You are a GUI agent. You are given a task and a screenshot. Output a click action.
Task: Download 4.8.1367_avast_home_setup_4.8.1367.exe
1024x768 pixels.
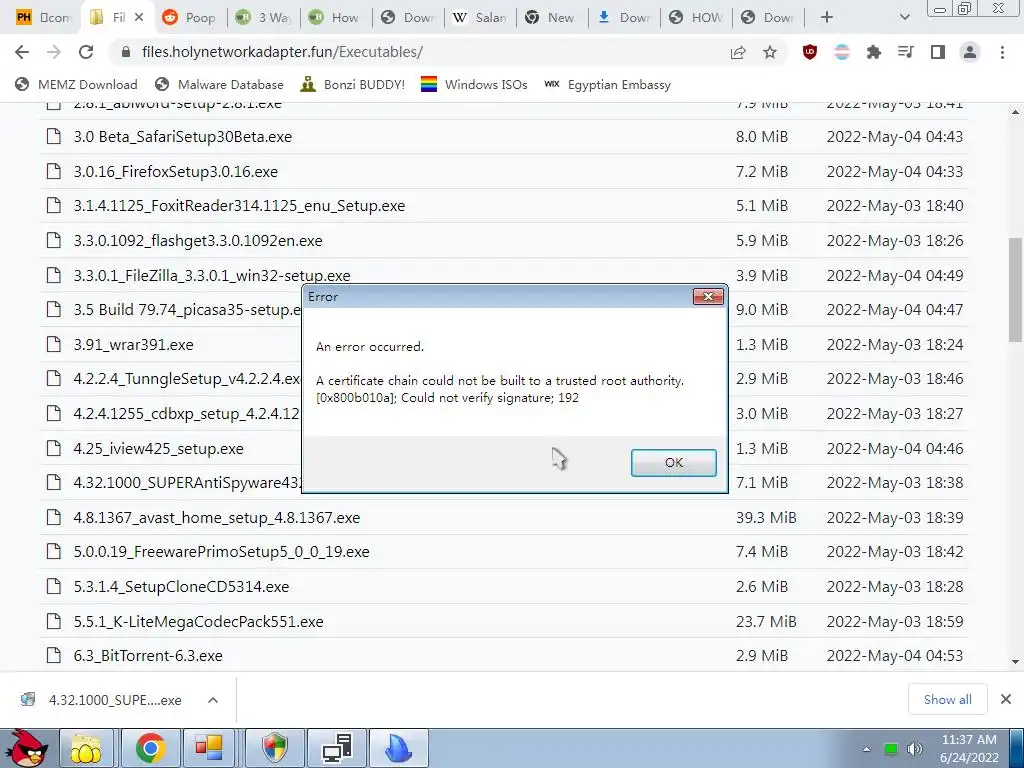click(x=217, y=518)
